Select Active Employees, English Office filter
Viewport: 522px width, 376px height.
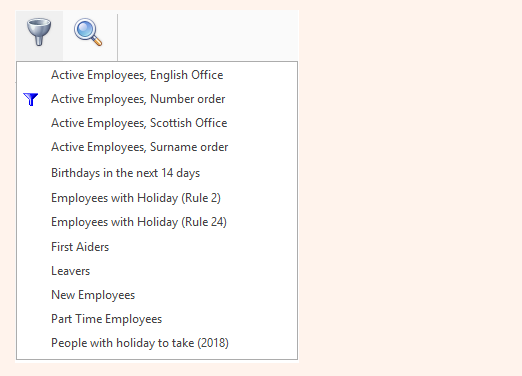[137, 75]
